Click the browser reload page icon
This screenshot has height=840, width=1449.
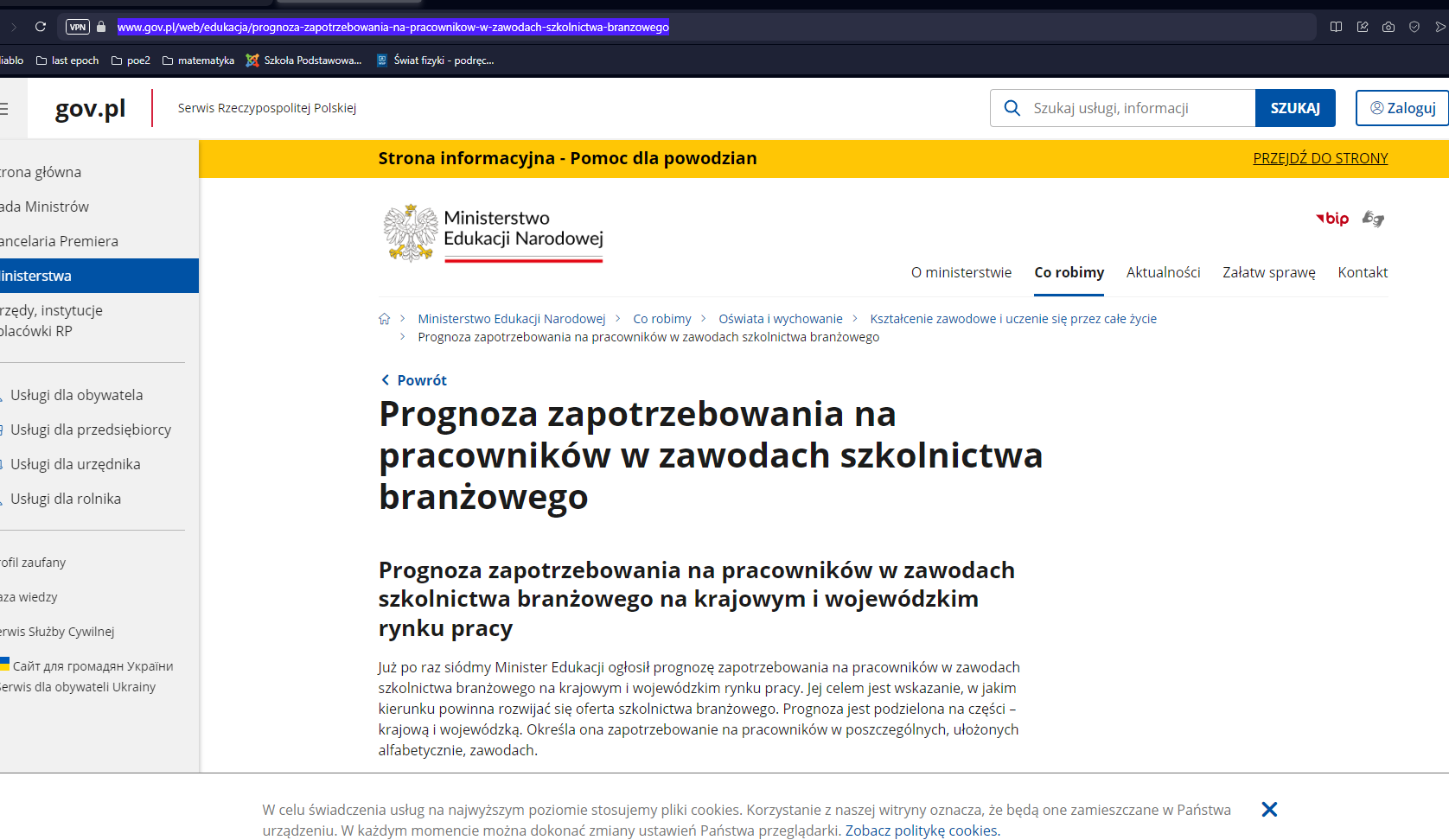pos(40,27)
